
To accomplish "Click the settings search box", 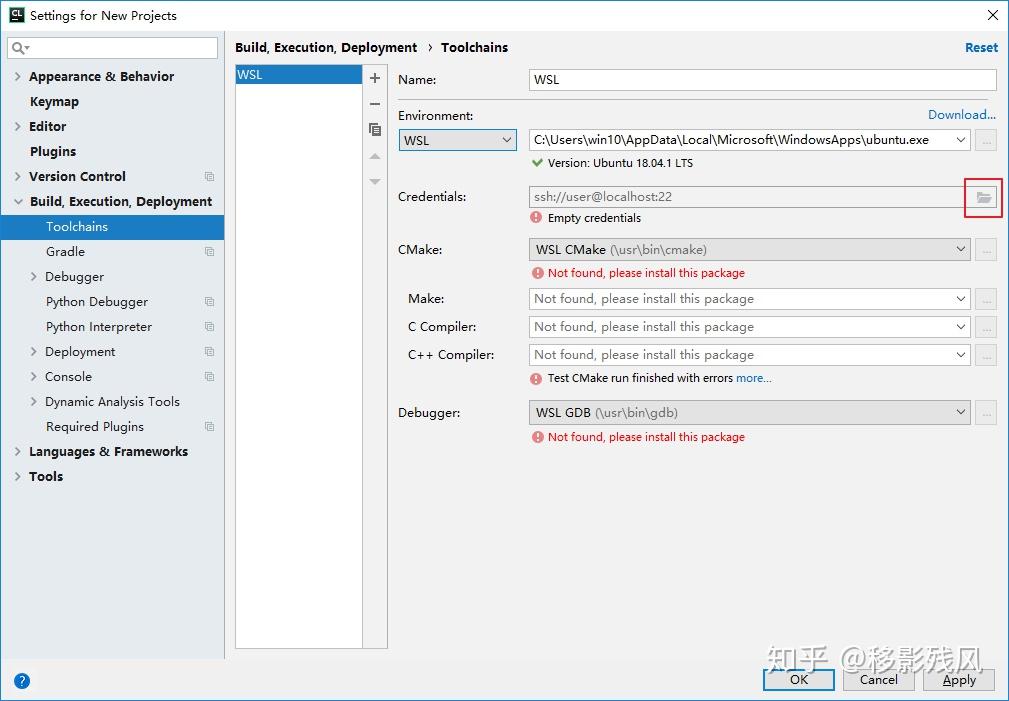I will [x=112, y=48].
